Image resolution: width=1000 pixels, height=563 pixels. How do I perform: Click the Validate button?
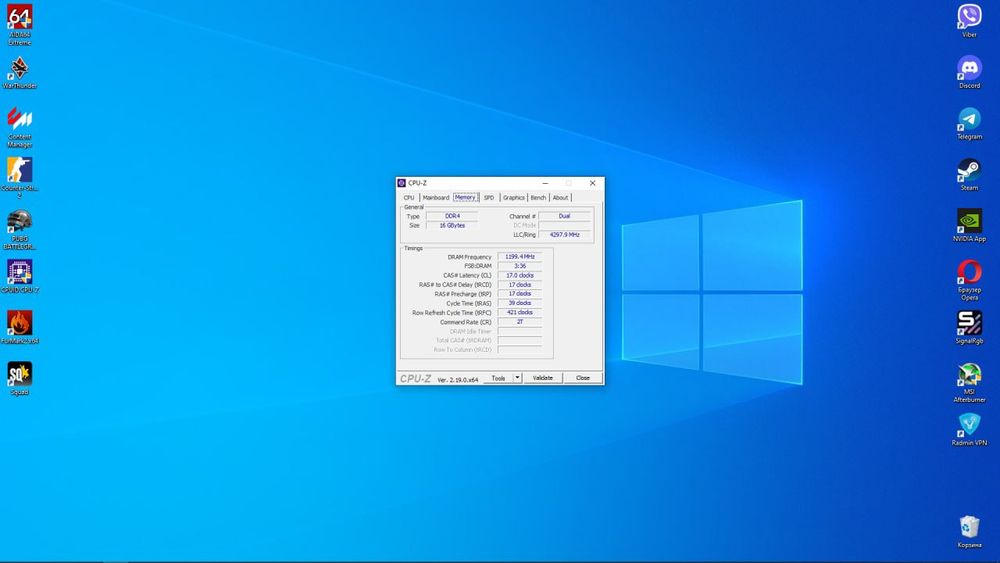(x=543, y=378)
